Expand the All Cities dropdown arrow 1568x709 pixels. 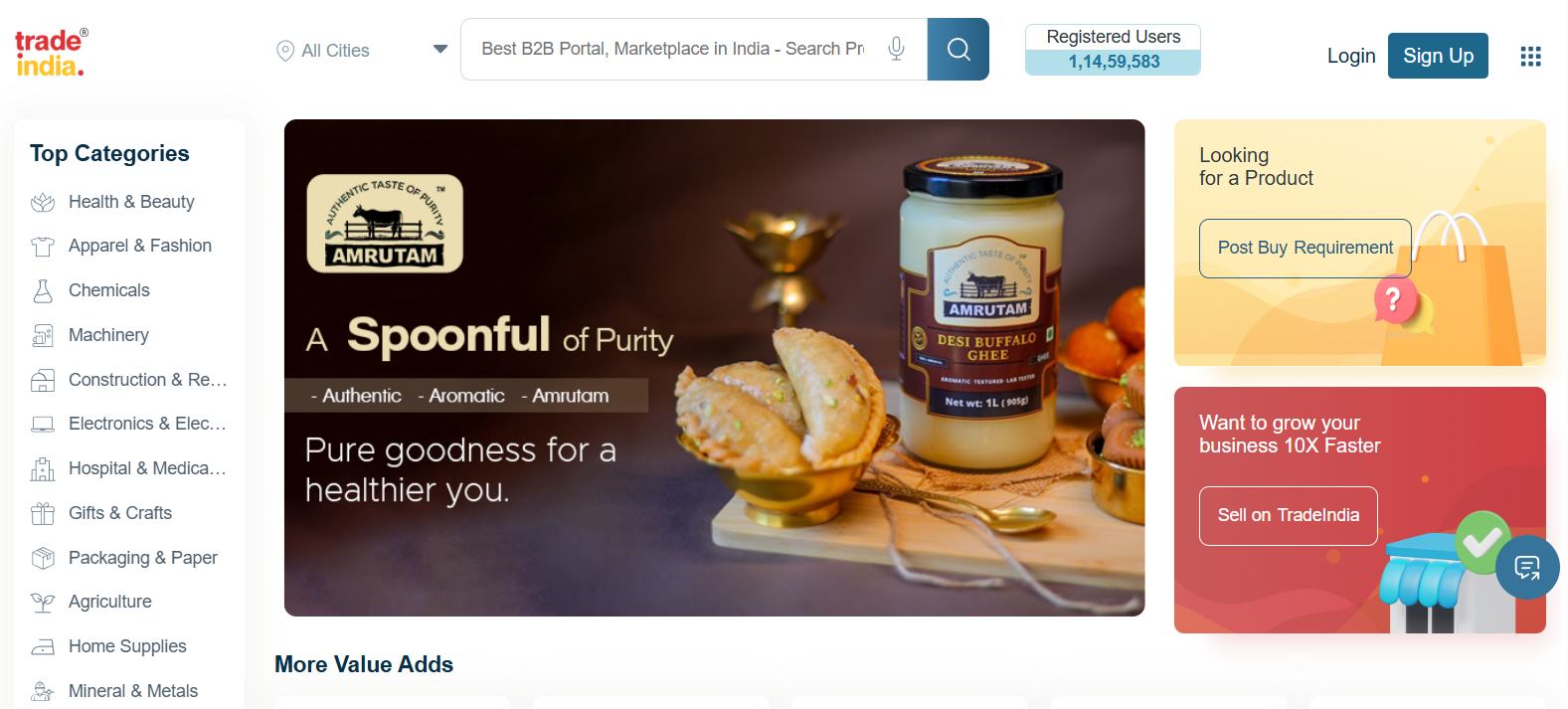click(440, 49)
